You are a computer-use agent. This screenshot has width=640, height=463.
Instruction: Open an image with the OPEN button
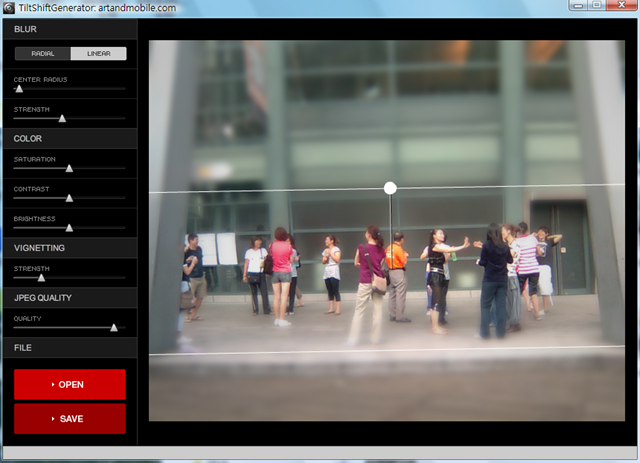click(x=70, y=384)
